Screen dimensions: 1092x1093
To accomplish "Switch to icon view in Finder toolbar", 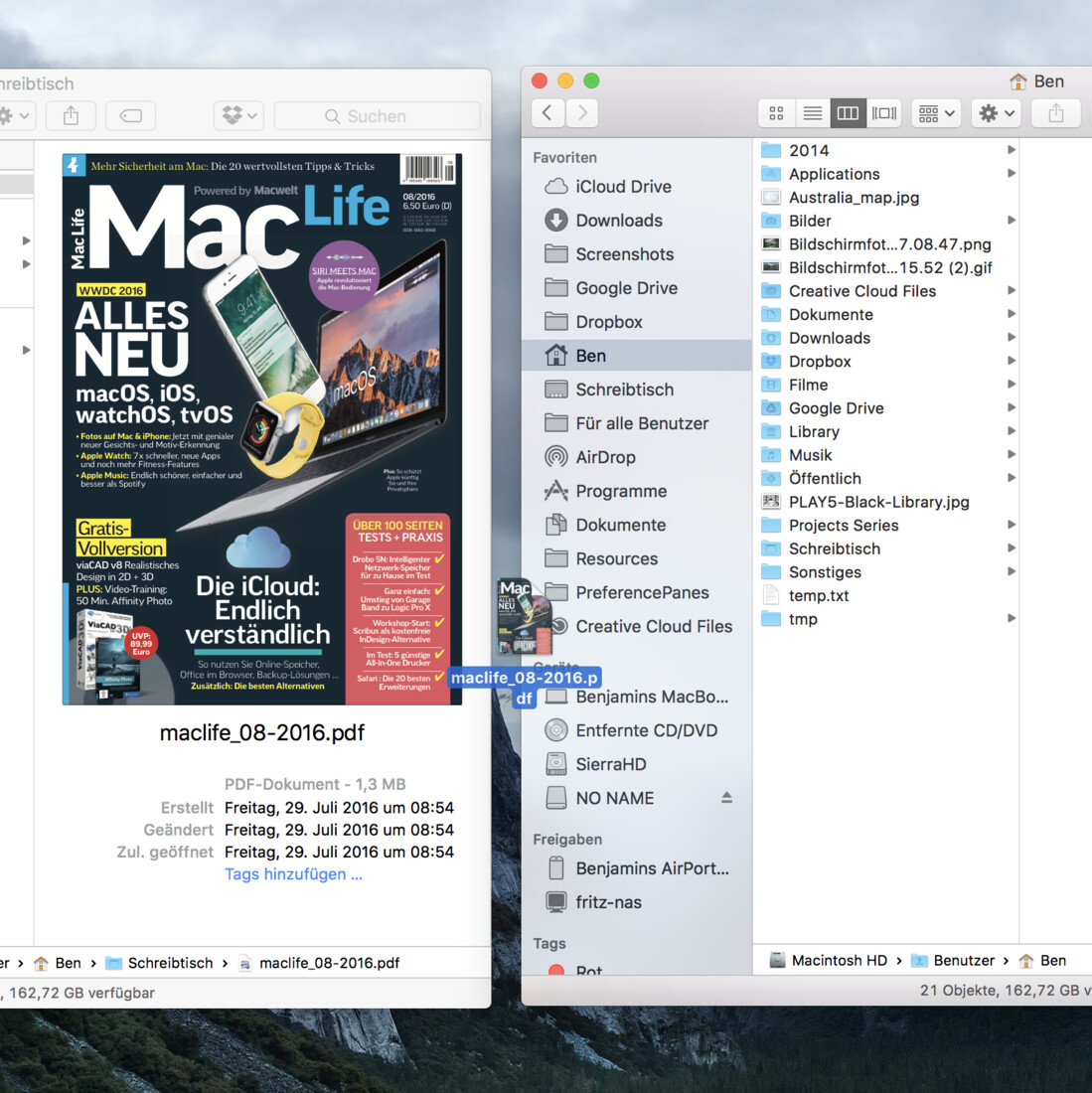I will click(776, 113).
